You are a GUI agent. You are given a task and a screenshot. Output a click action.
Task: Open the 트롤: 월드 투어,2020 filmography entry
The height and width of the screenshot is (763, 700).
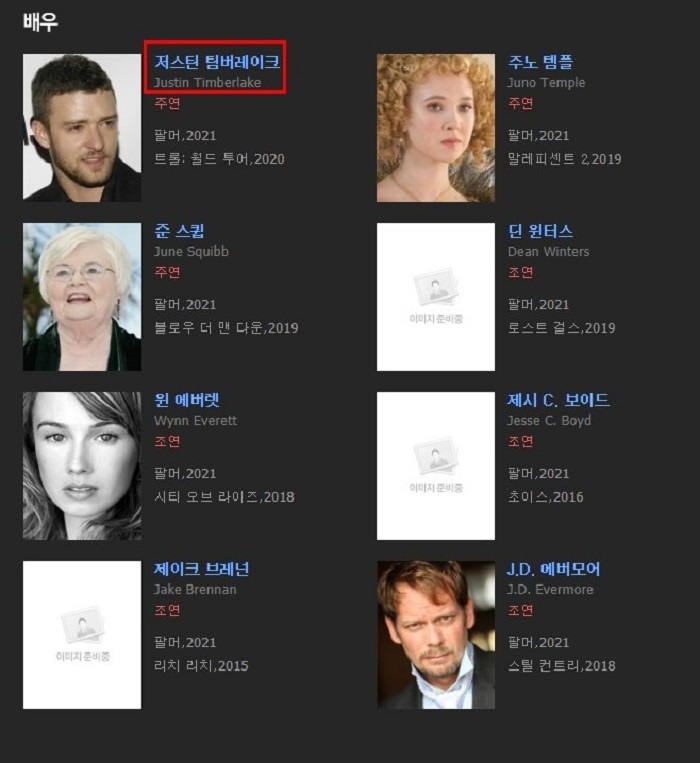click(x=219, y=159)
